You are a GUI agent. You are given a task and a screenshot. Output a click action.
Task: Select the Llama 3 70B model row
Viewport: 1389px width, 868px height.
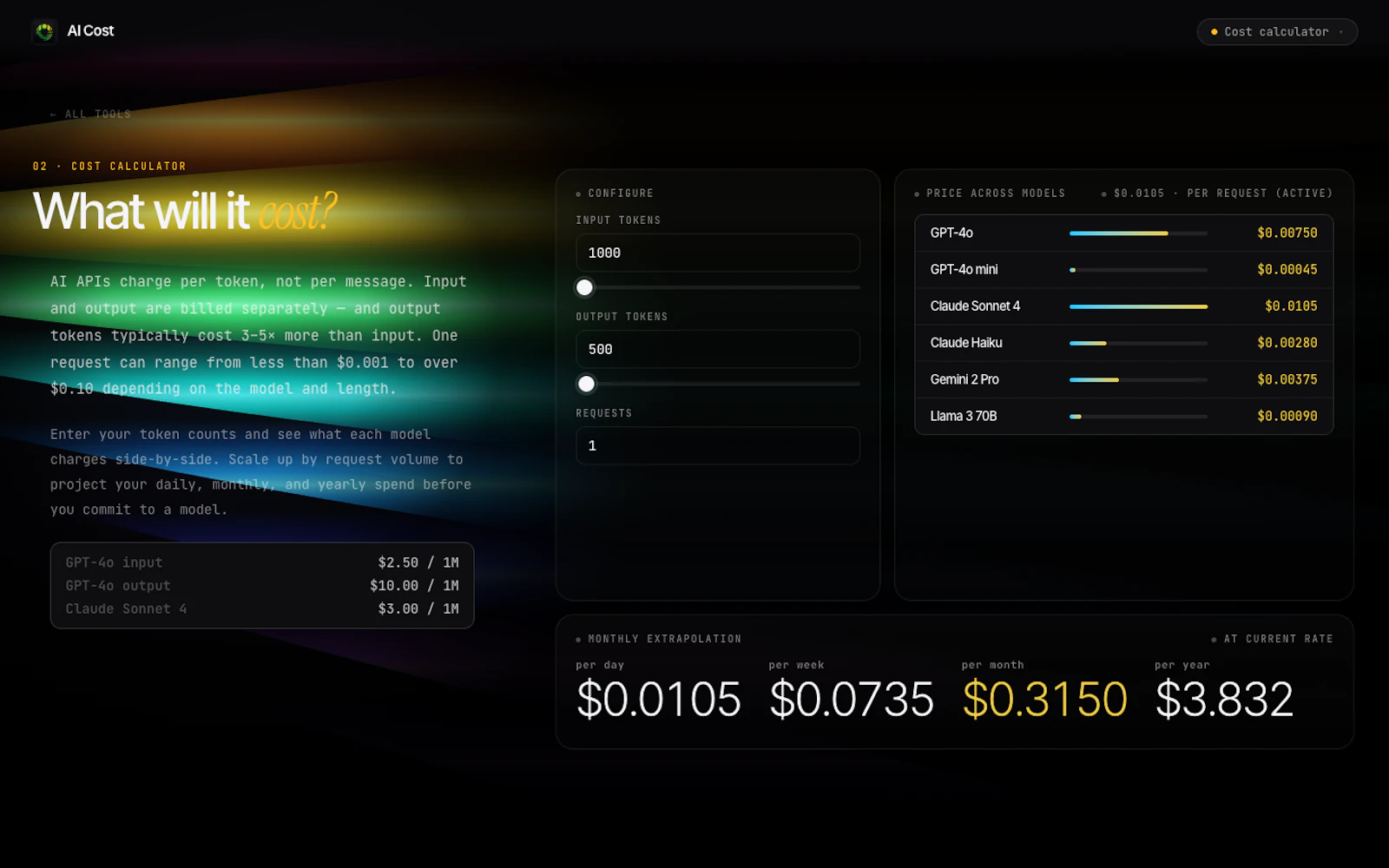tap(1123, 416)
